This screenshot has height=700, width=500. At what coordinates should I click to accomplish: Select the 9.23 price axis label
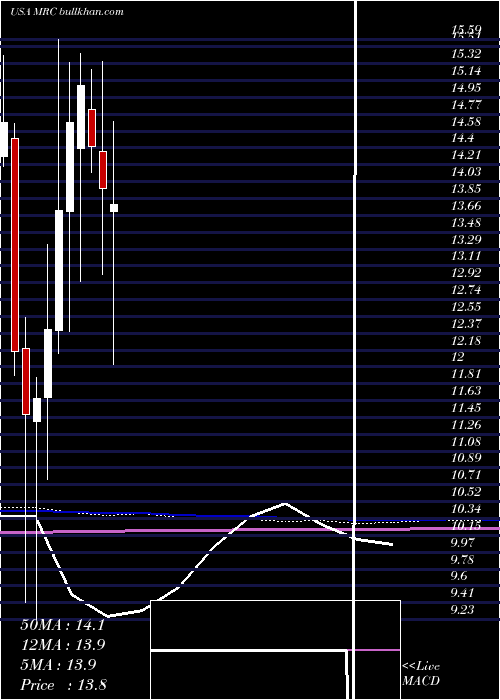coord(462,610)
